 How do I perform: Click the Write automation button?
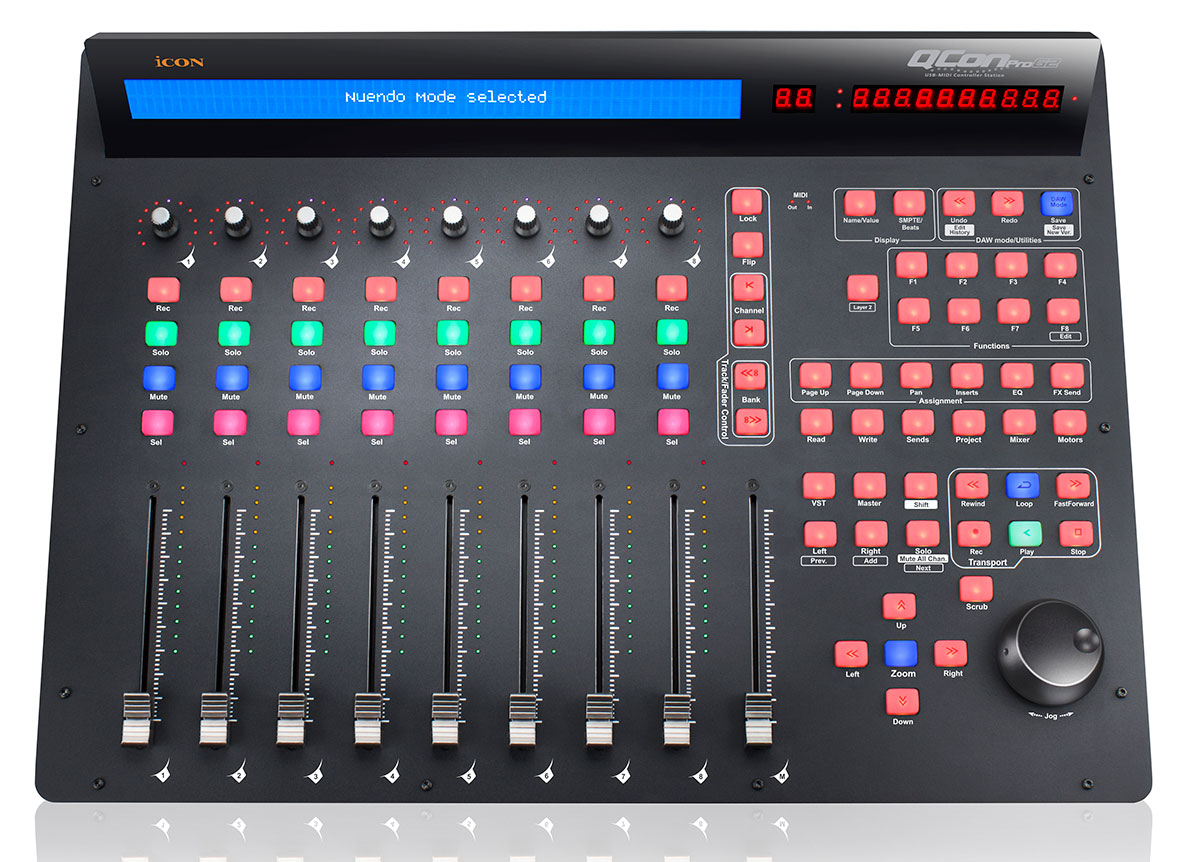pyautogui.click(x=867, y=422)
